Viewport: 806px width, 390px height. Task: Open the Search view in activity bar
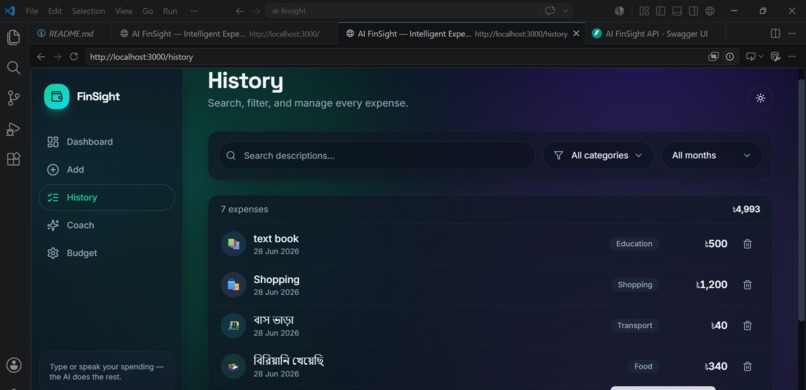tap(13, 68)
